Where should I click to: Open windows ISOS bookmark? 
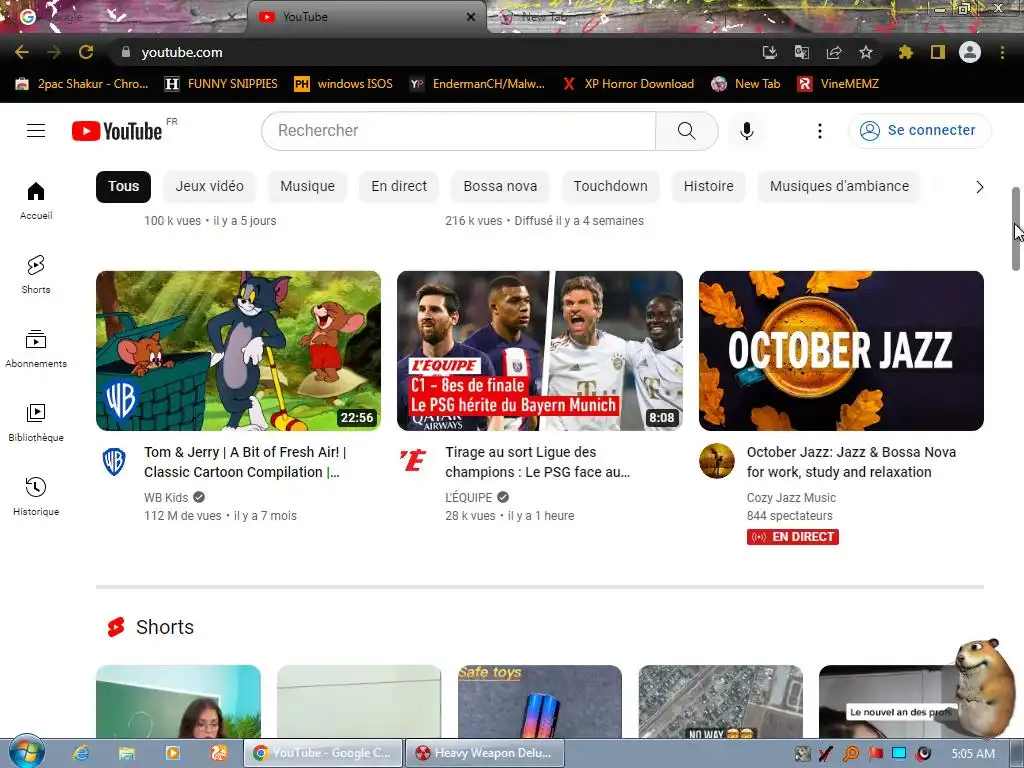pos(344,84)
